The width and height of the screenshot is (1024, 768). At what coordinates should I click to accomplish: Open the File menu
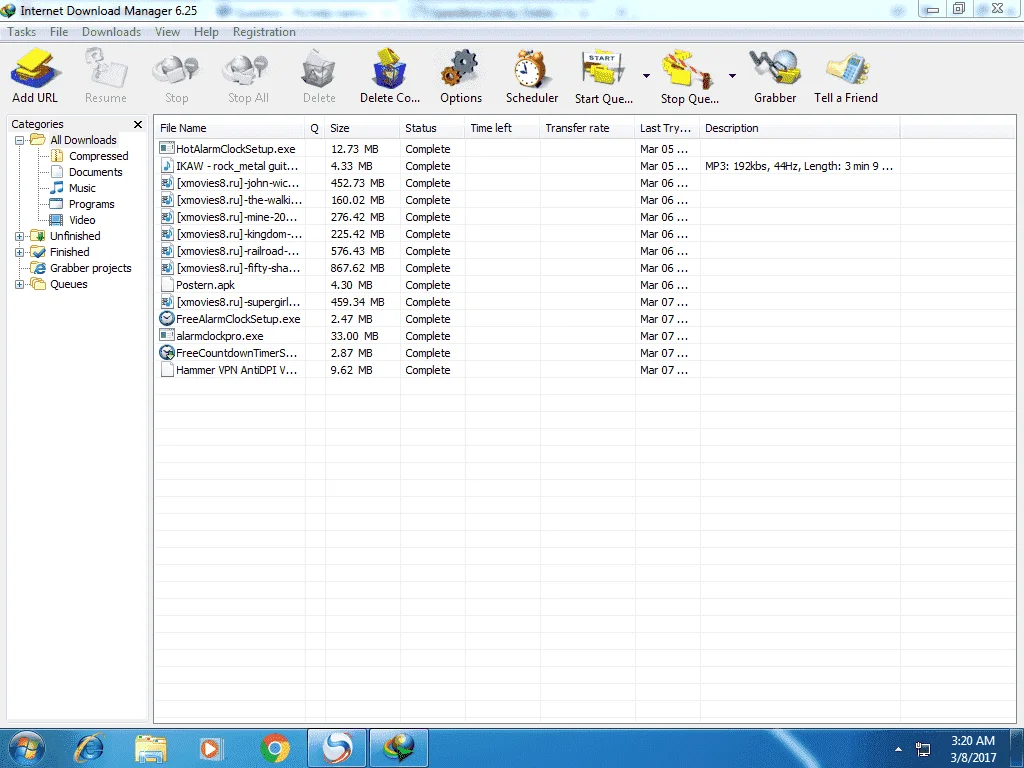[x=59, y=32]
